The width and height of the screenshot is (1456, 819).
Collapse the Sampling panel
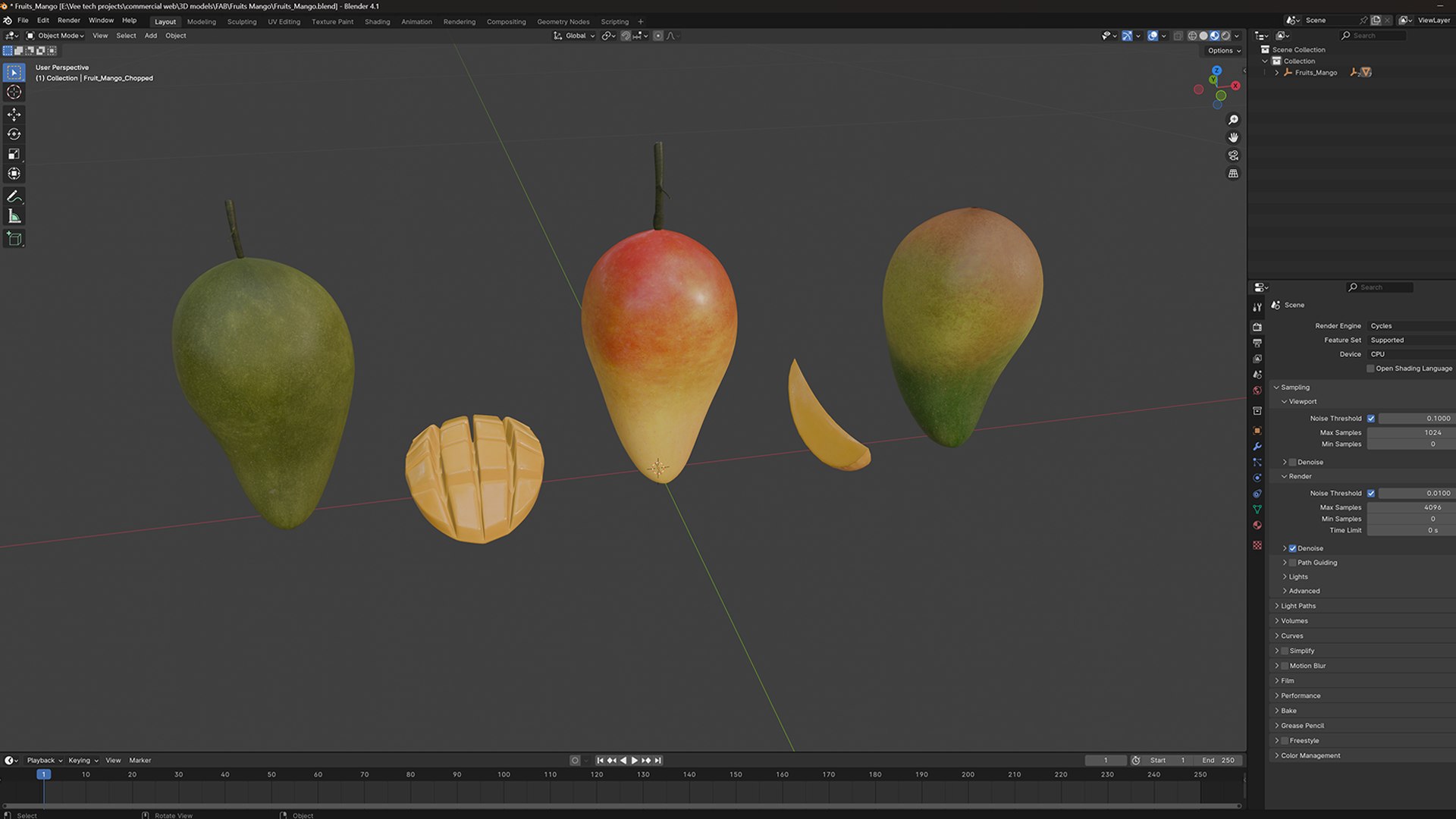[1295, 388]
